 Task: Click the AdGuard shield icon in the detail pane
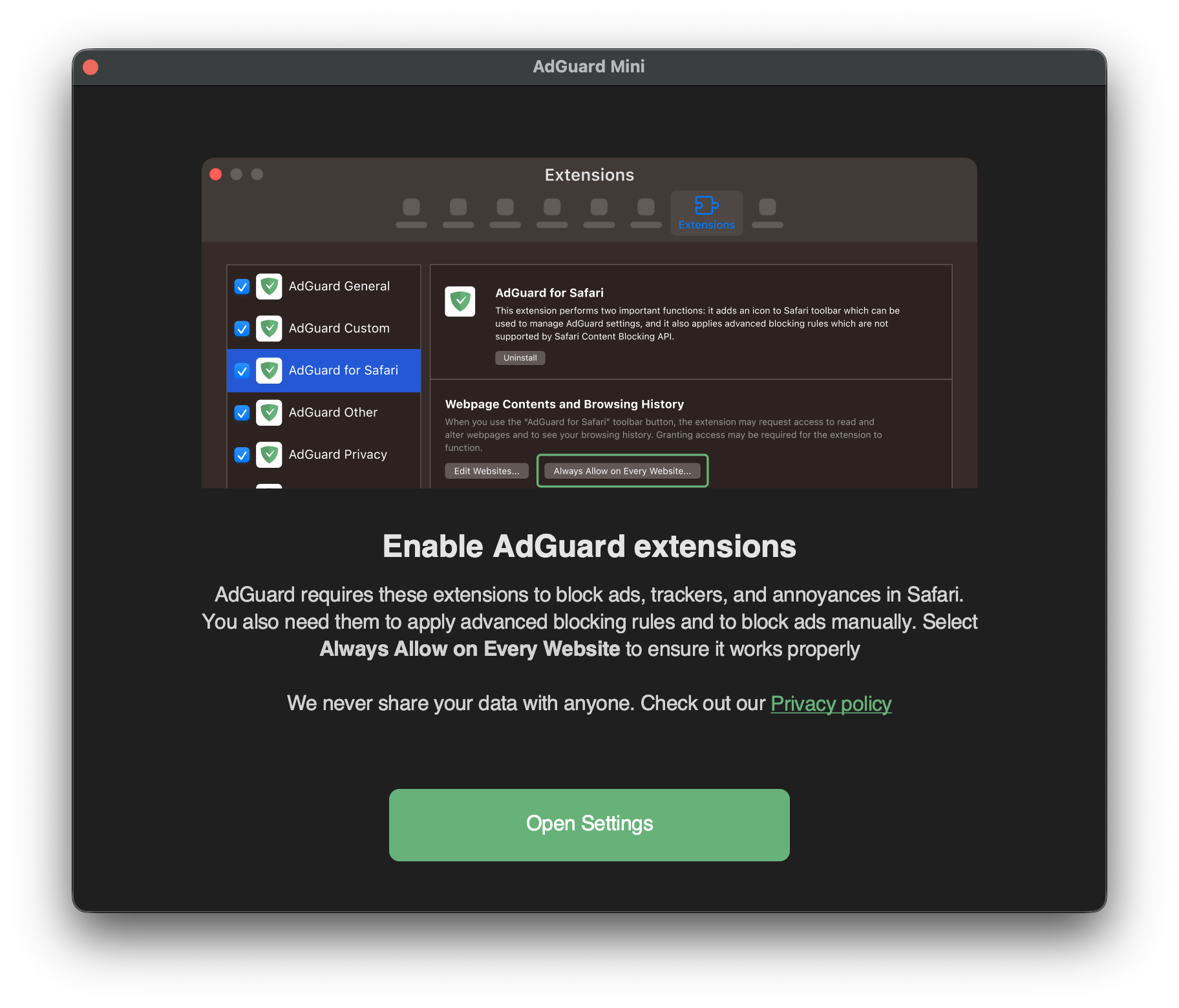point(460,301)
